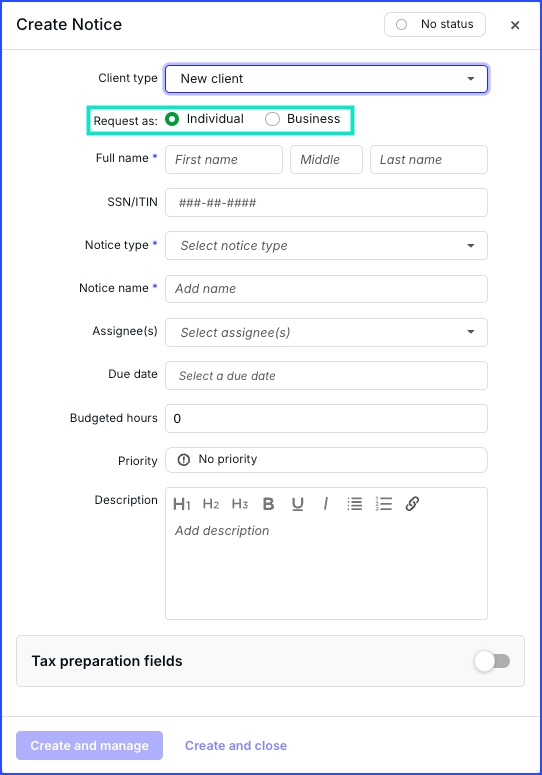This screenshot has height=775, width=542.
Task: Insert bulleted list in description
Action: [x=354, y=504]
